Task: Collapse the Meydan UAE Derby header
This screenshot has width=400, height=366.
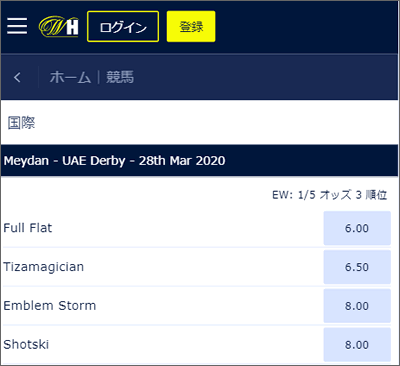Action: point(200,161)
